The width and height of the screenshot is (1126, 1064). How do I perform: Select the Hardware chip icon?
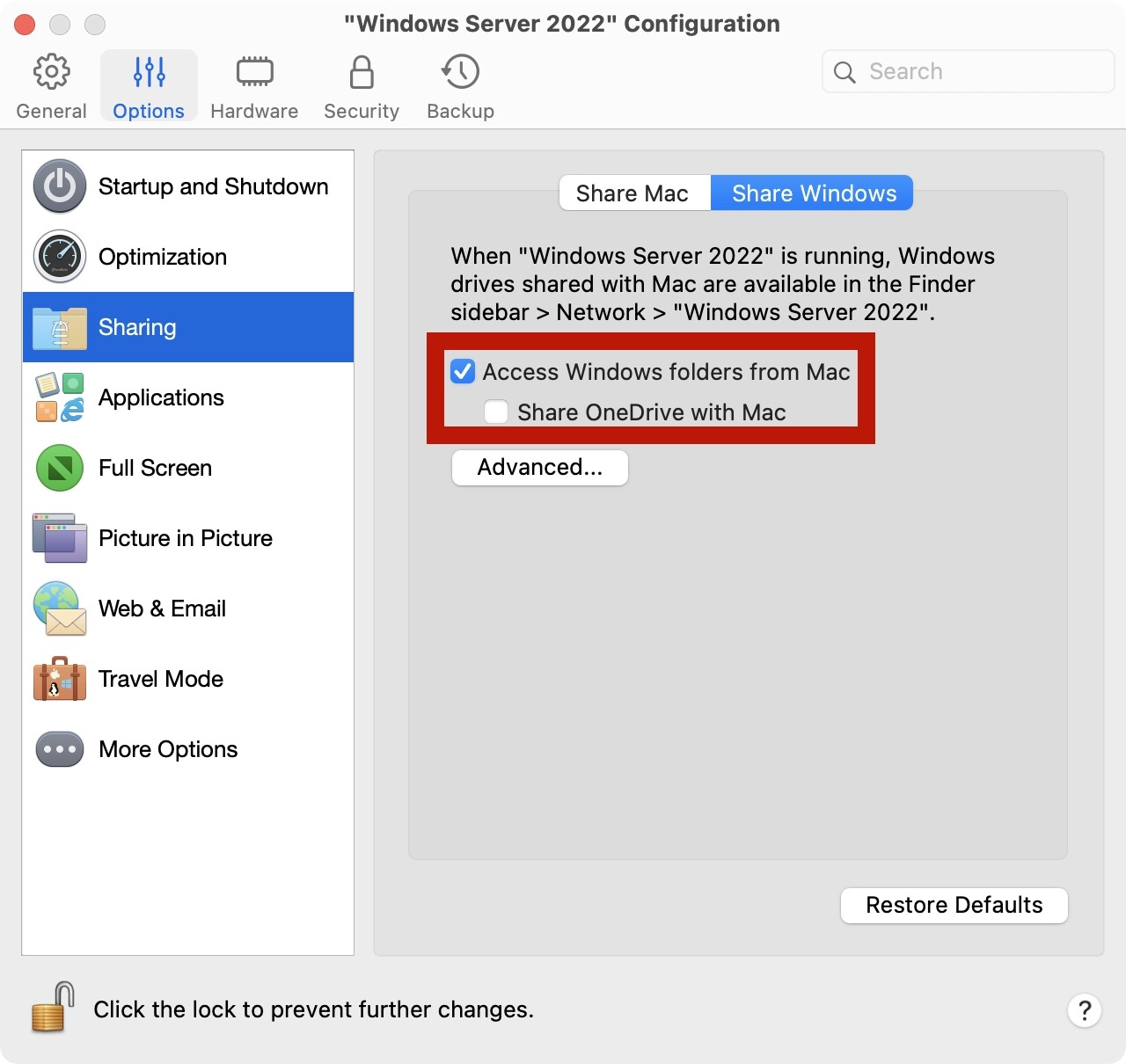(x=254, y=73)
